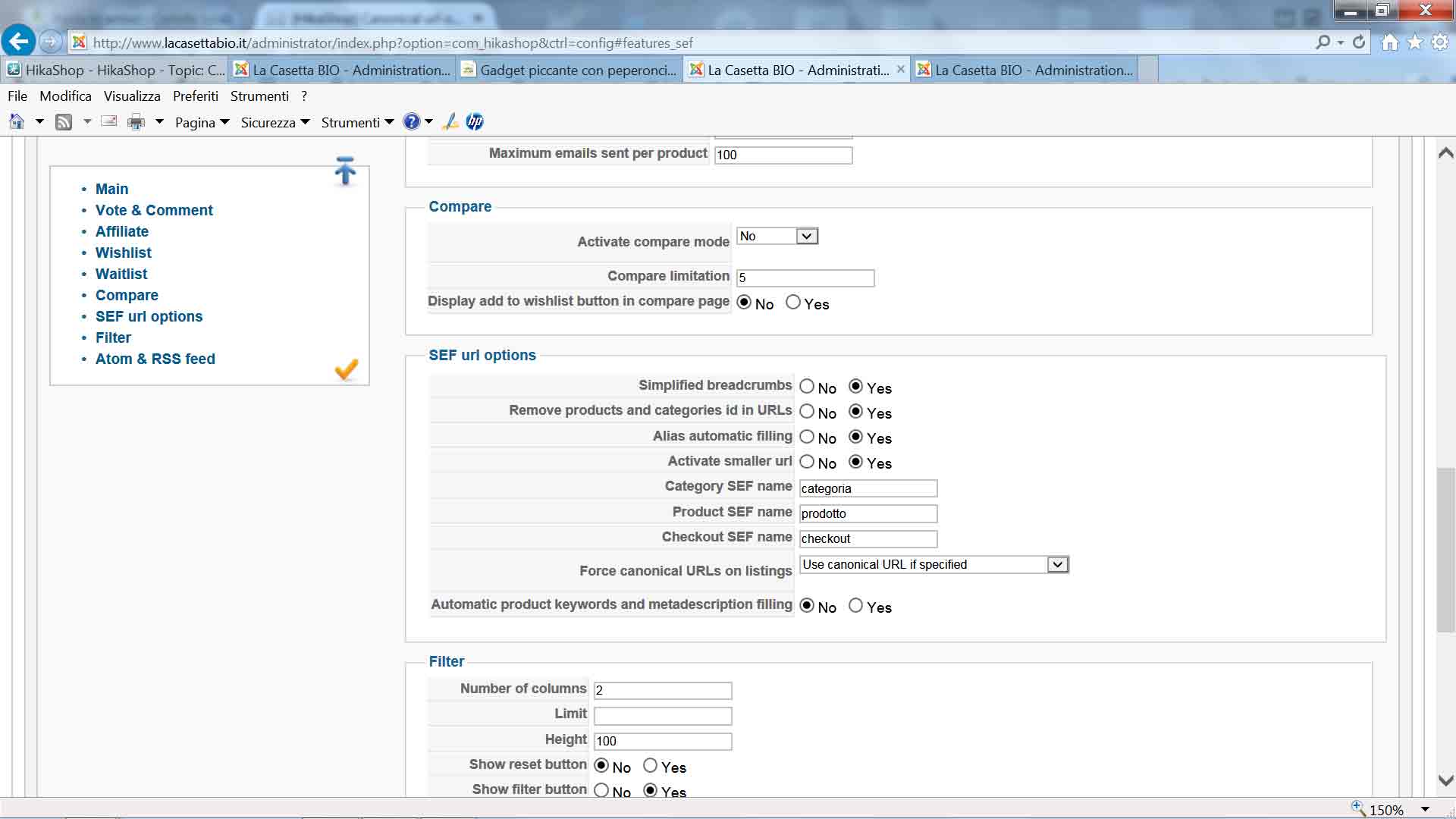Click the Category SEF name field
Viewport: 1456px width, 819px height.
[x=868, y=488]
